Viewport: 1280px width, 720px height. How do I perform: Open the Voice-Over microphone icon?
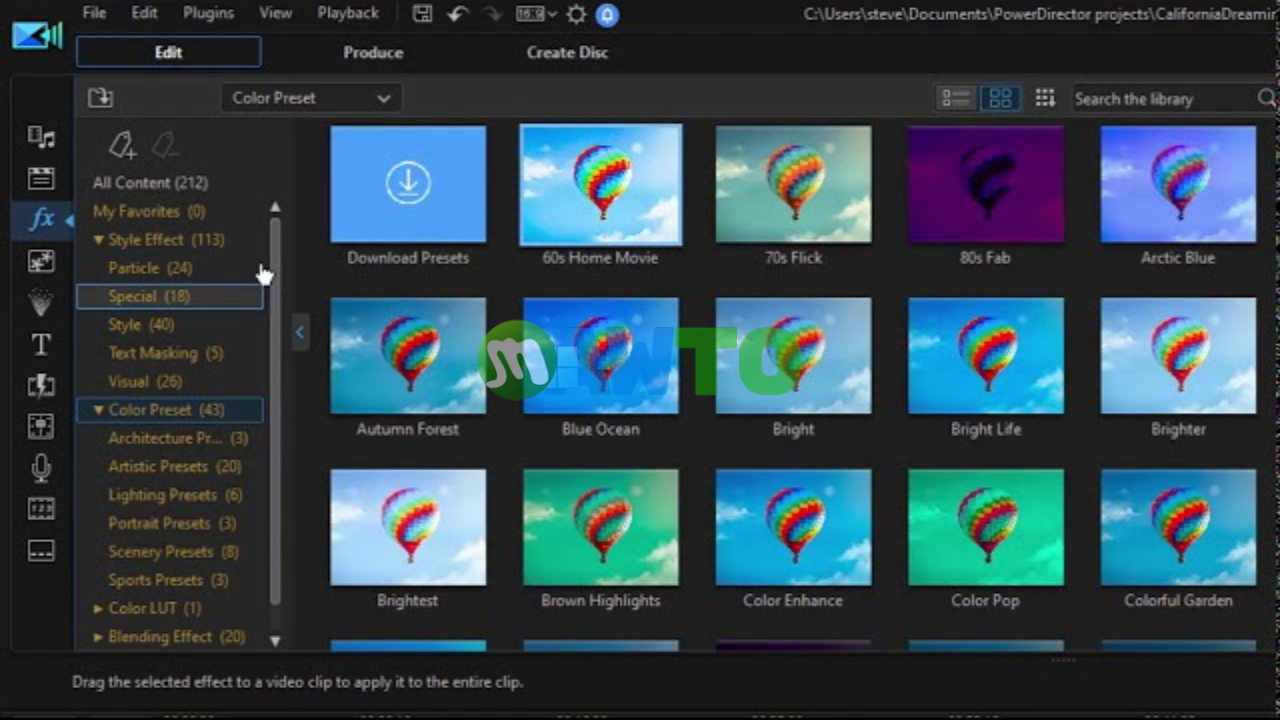point(41,468)
